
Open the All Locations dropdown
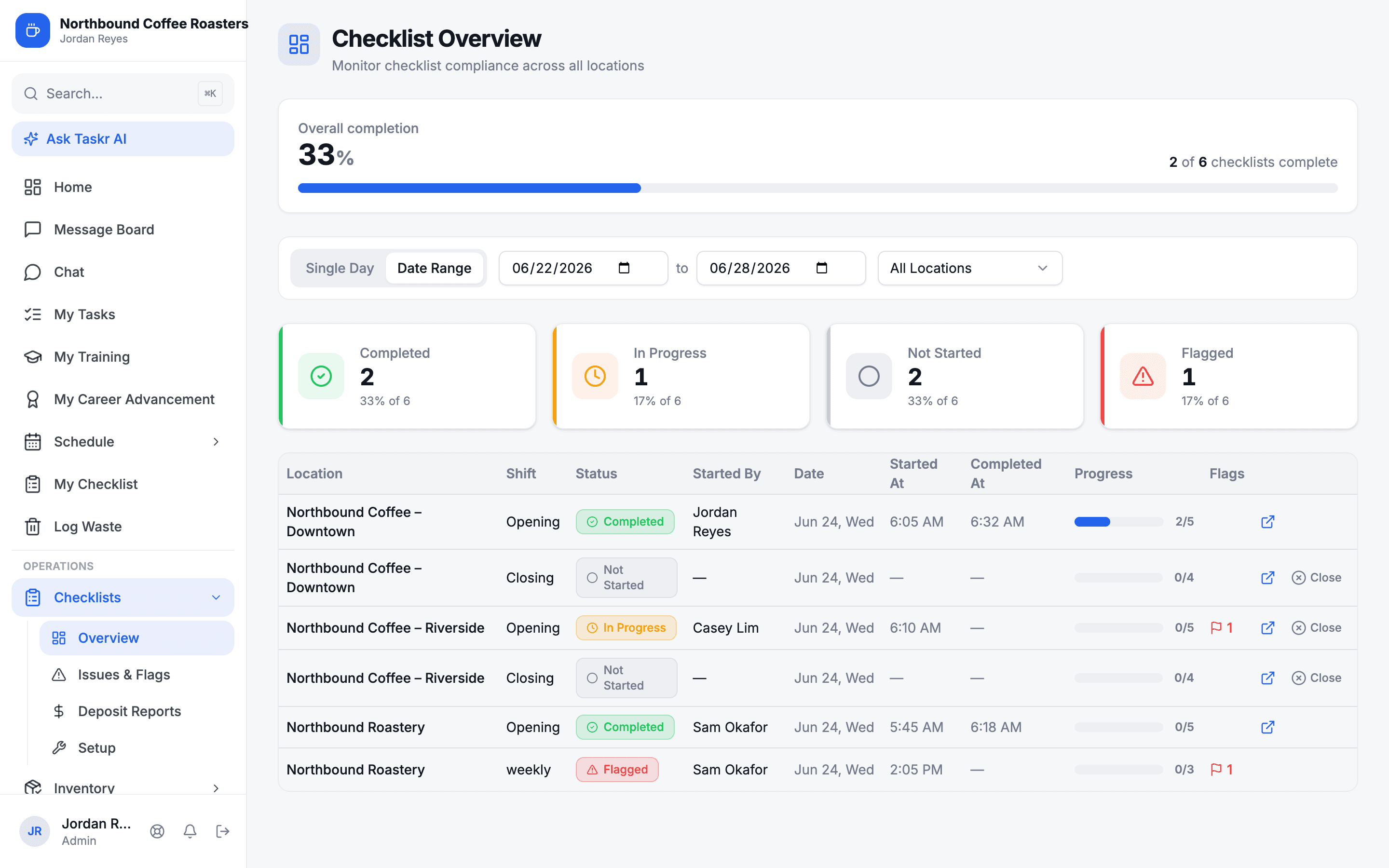[x=970, y=268]
